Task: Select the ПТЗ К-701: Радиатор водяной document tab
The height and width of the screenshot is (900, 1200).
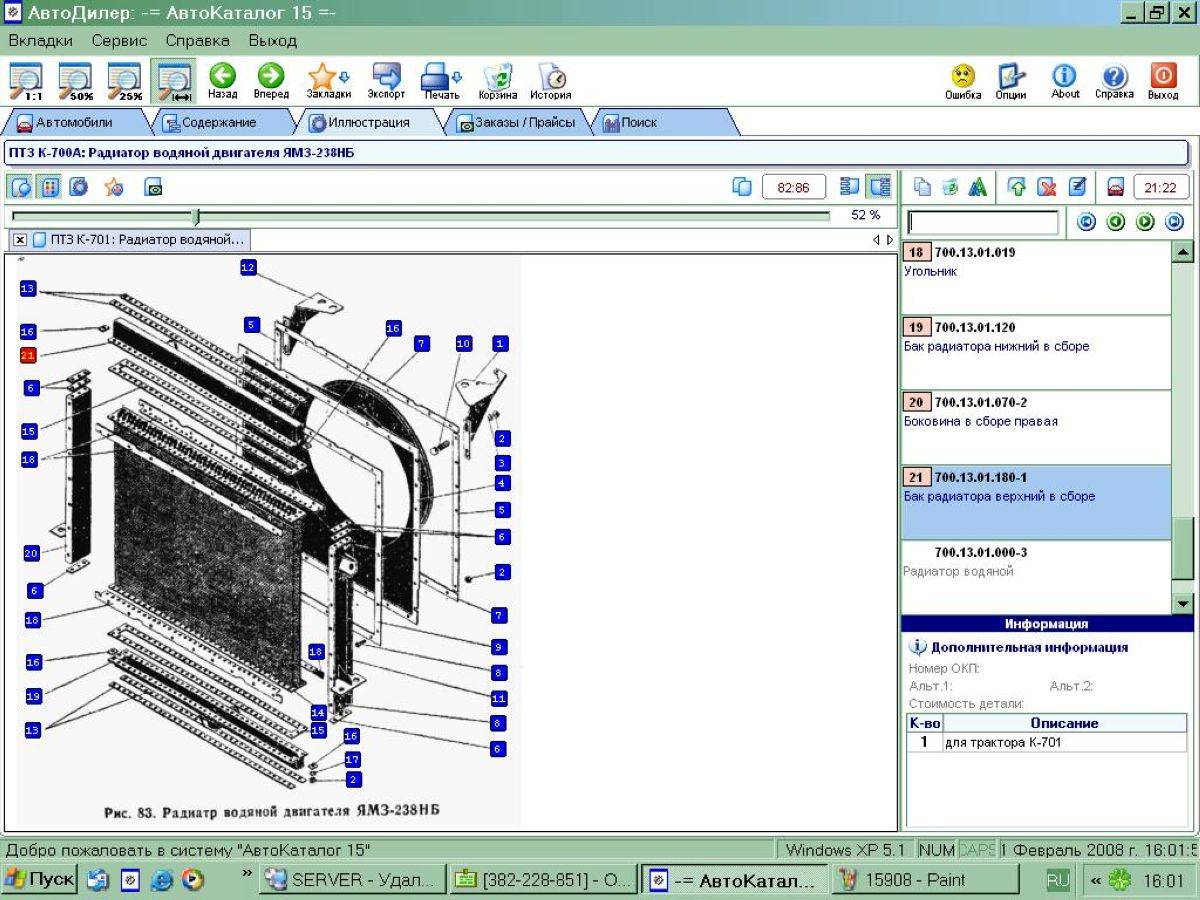Action: tap(138, 240)
